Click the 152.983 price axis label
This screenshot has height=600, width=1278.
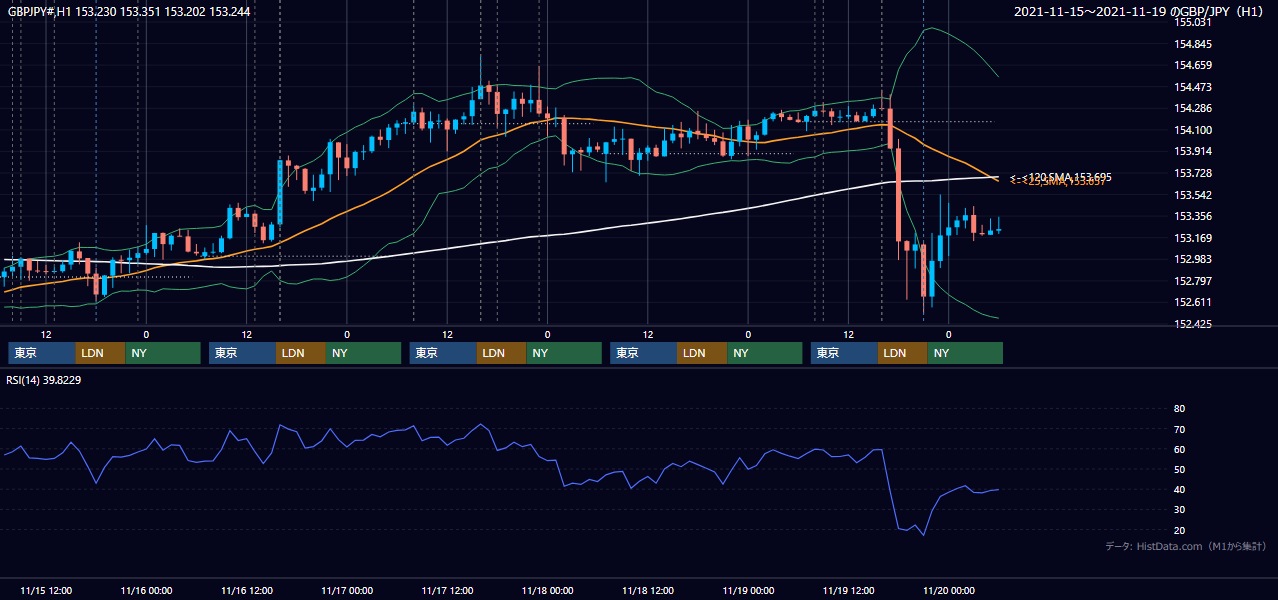(x=1193, y=259)
